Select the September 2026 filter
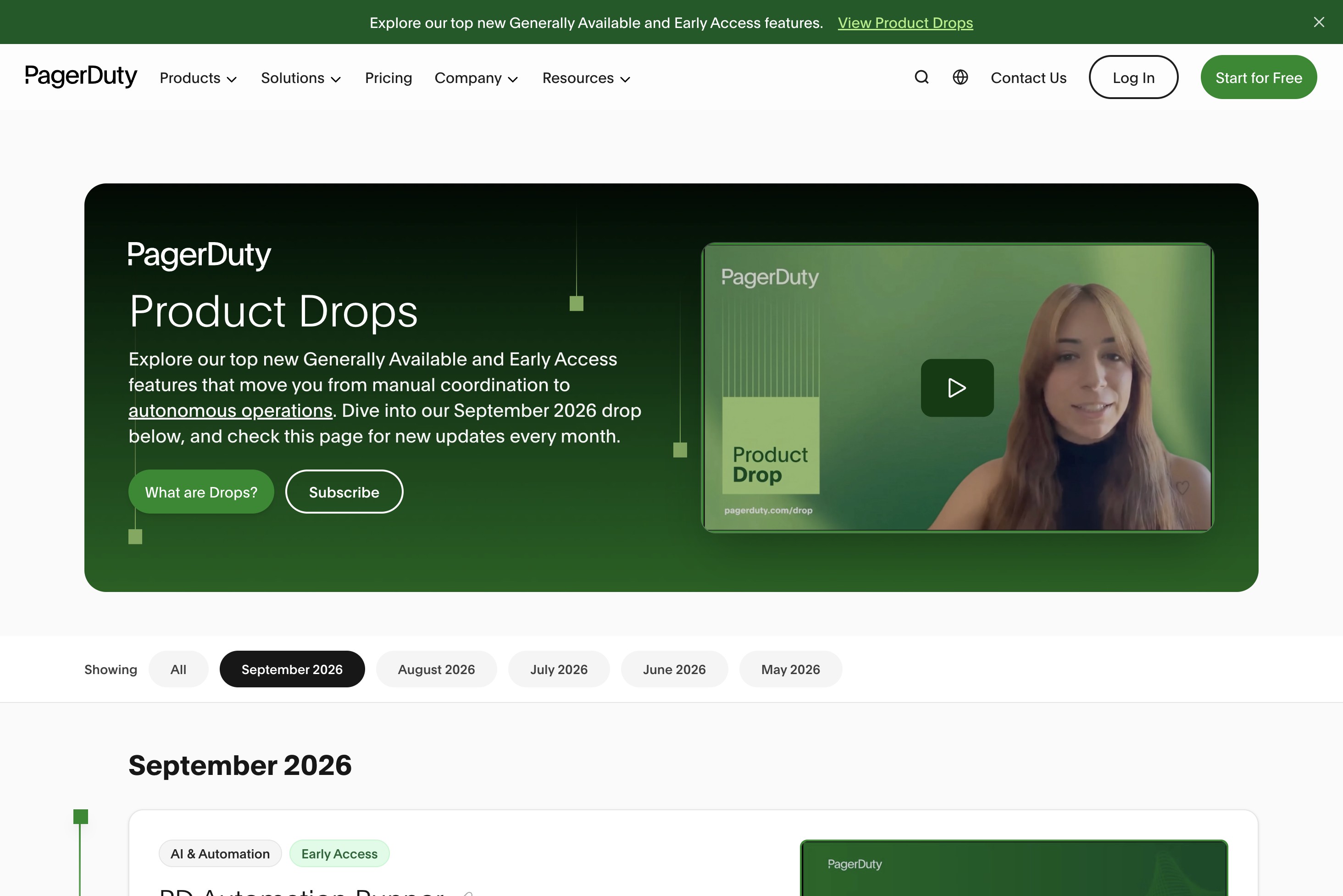 coord(292,669)
